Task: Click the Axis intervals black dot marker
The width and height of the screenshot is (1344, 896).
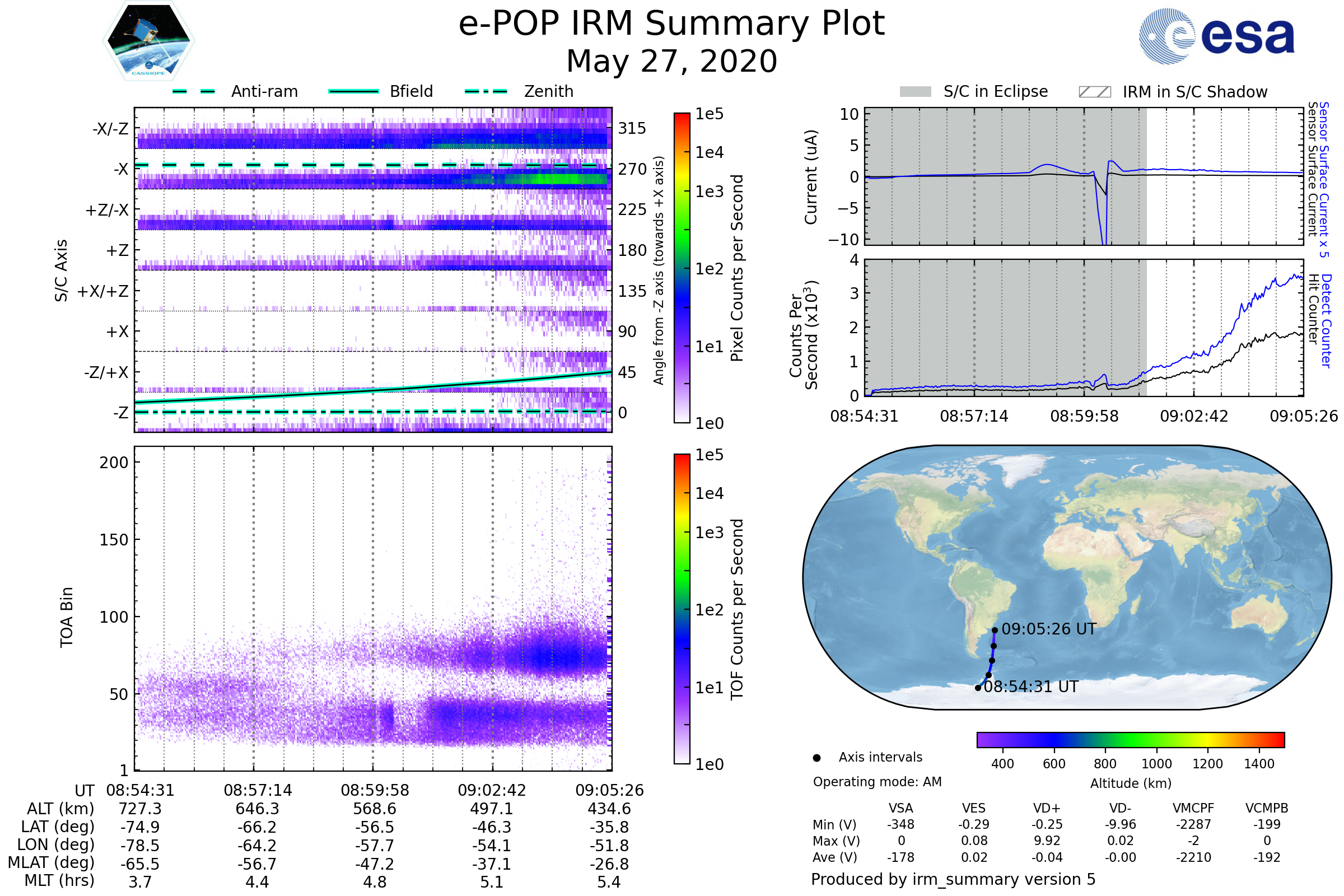Action: click(816, 758)
